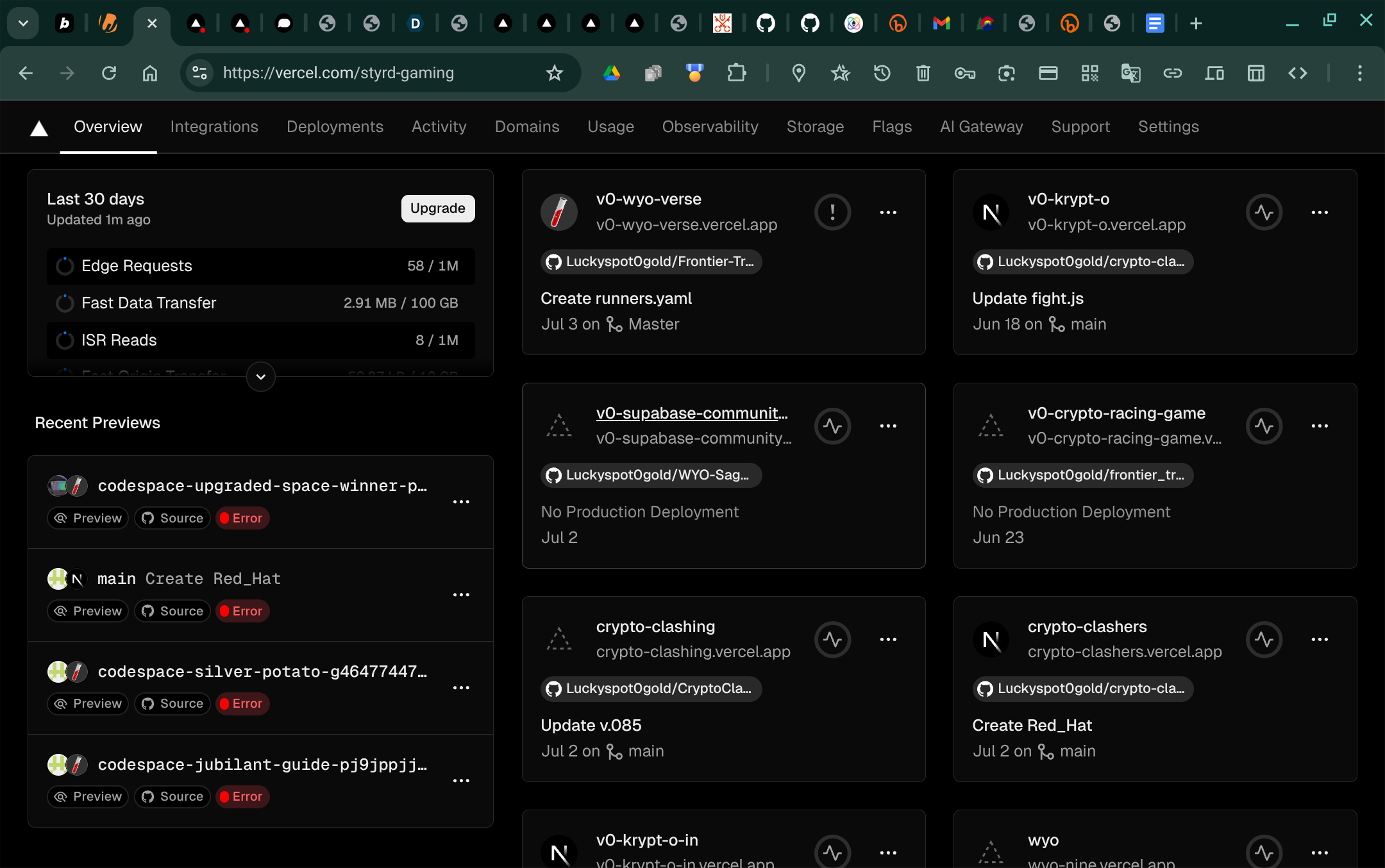This screenshot has height=868, width=1385.
Task: Click the warning icon on the v0-wyo-verse card
Action: click(832, 212)
